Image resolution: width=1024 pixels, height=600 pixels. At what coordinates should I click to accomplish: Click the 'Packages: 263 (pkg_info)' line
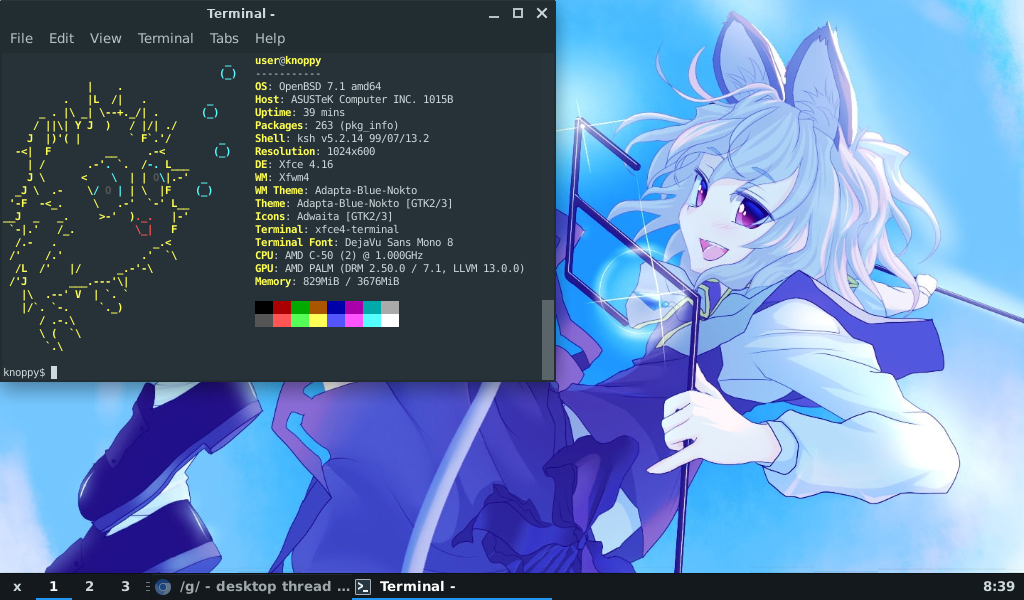327,125
